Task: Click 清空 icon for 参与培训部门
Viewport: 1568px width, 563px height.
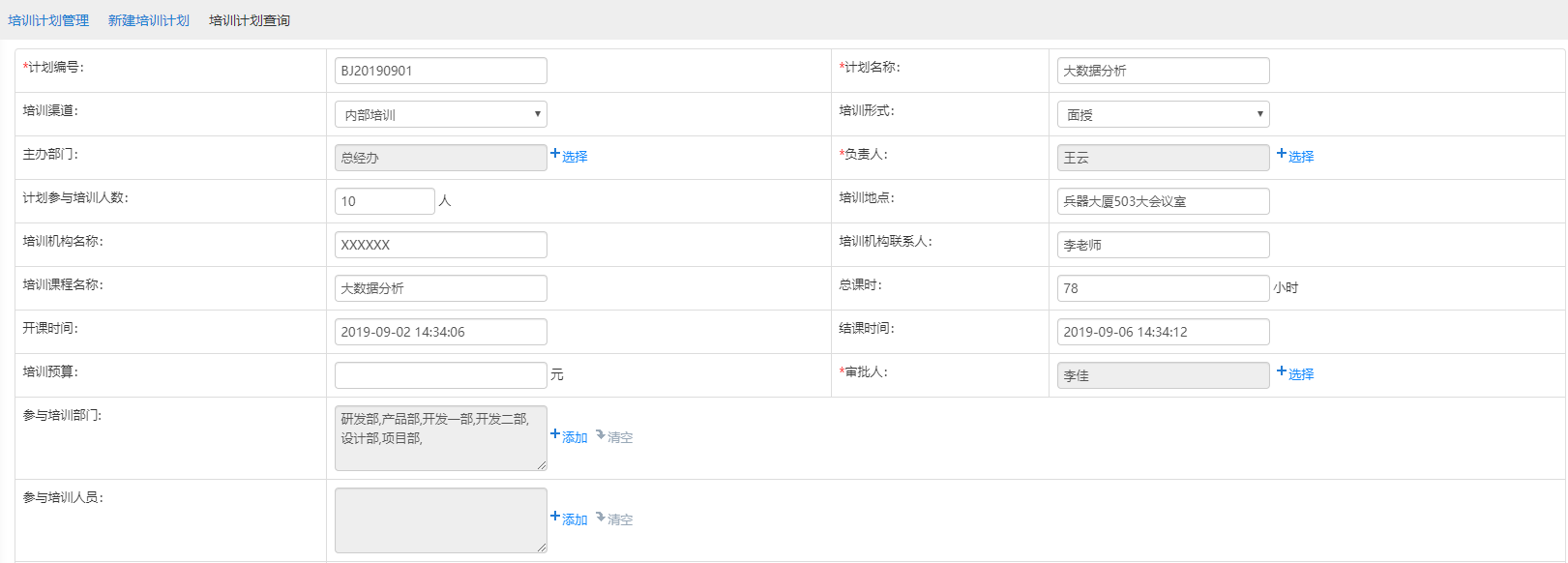Action: coord(601,435)
